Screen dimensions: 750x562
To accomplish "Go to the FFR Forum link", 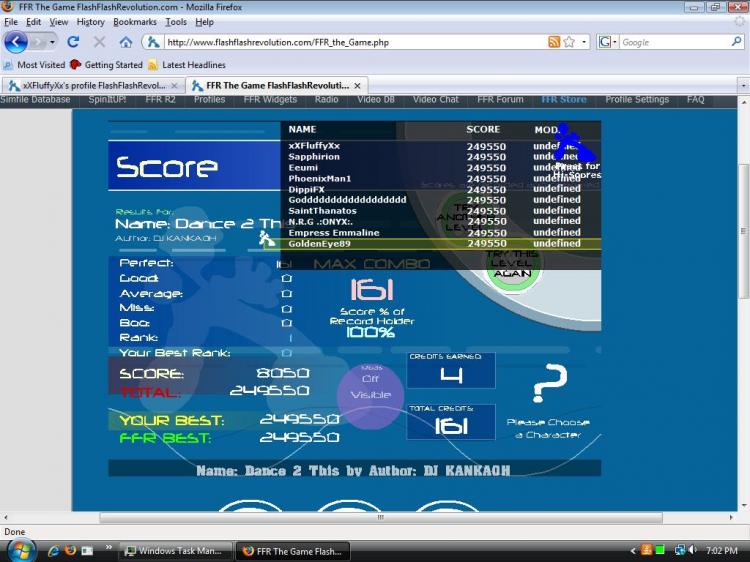I will pyautogui.click(x=500, y=99).
